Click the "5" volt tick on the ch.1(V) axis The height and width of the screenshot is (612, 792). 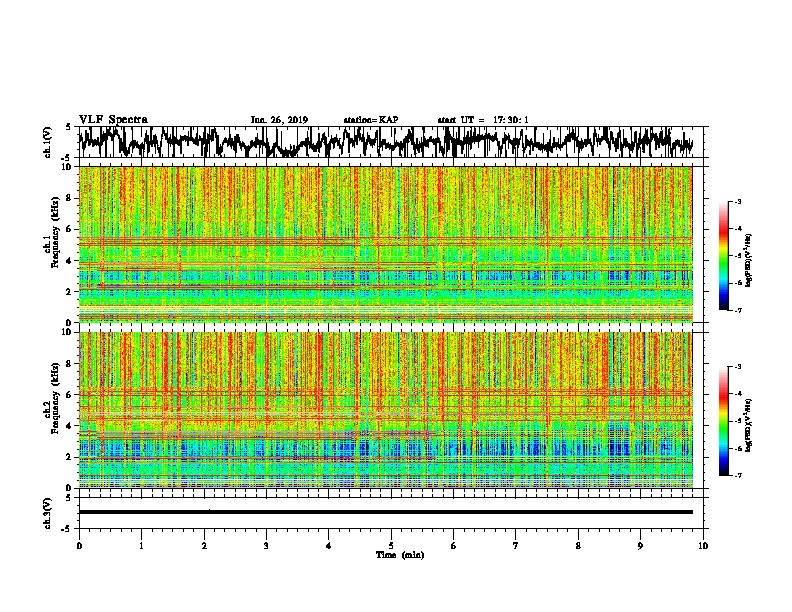pyautogui.click(x=69, y=127)
